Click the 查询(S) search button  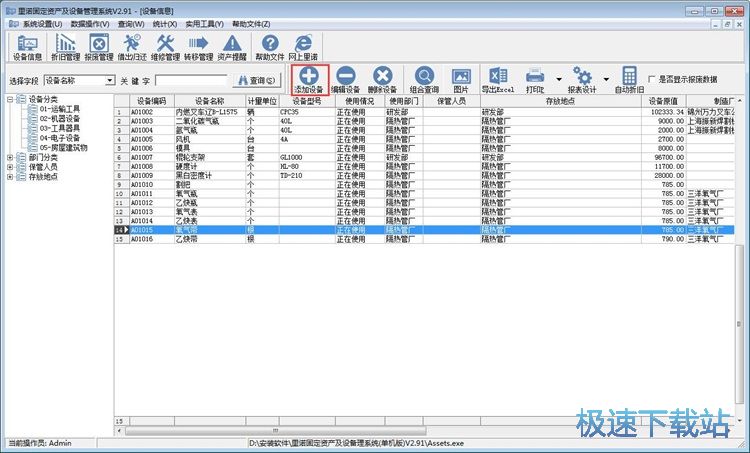point(255,80)
